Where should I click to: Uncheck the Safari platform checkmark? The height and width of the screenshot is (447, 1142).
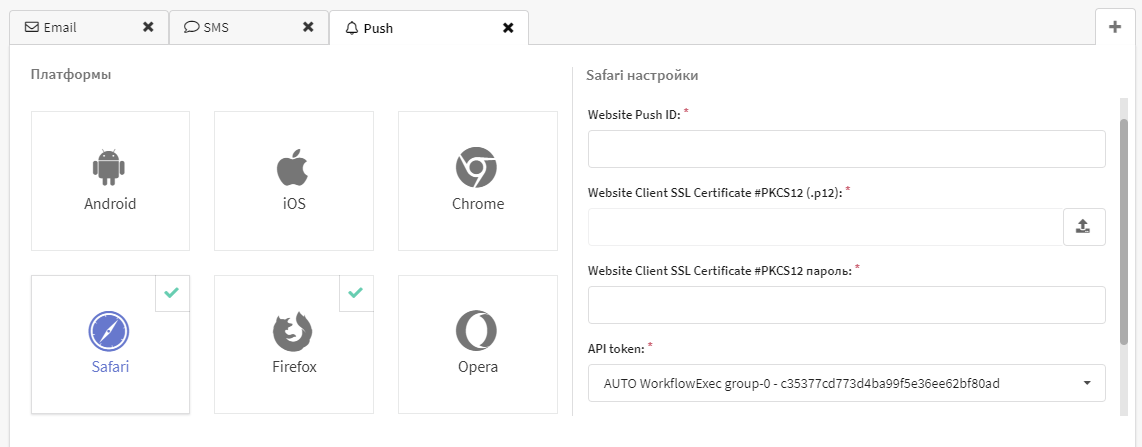click(x=172, y=293)
